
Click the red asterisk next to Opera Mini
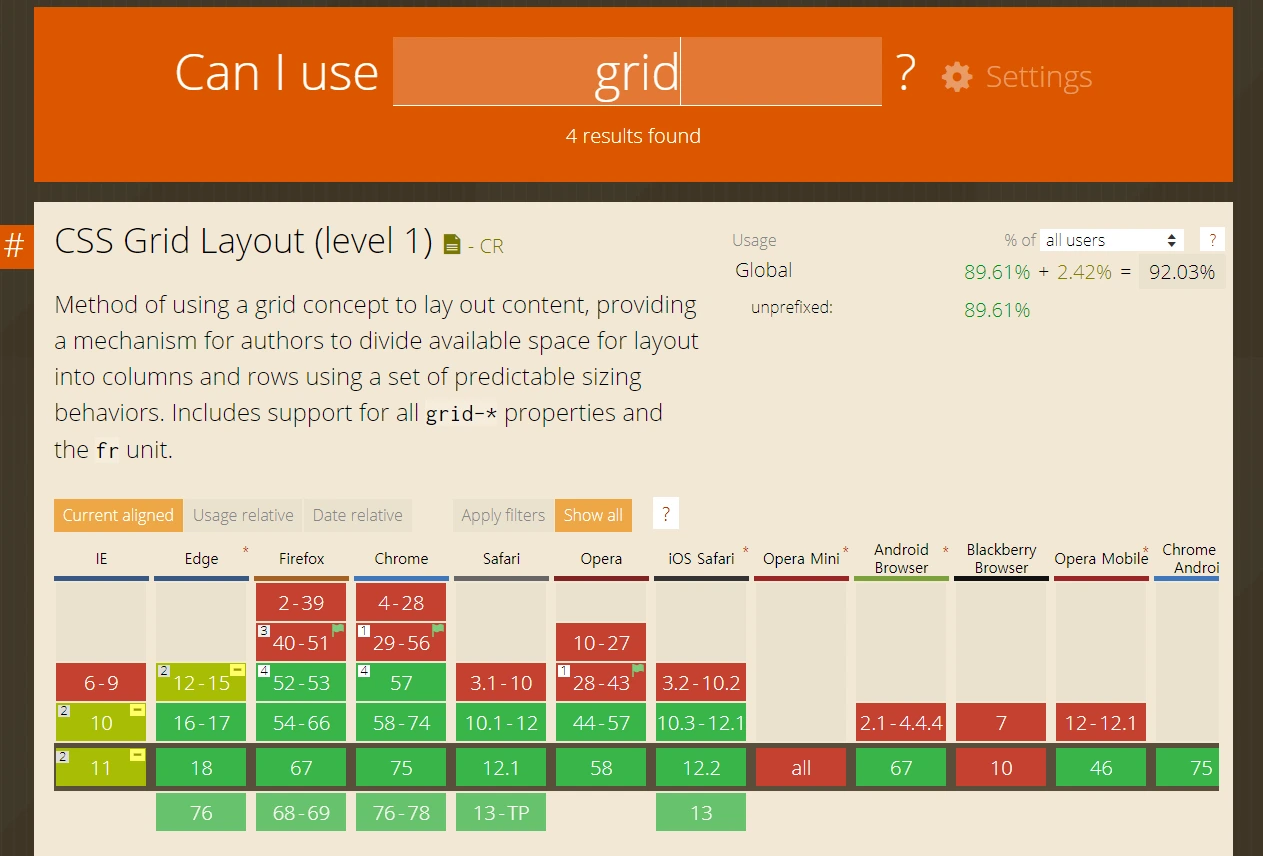[x=846, y=551]
